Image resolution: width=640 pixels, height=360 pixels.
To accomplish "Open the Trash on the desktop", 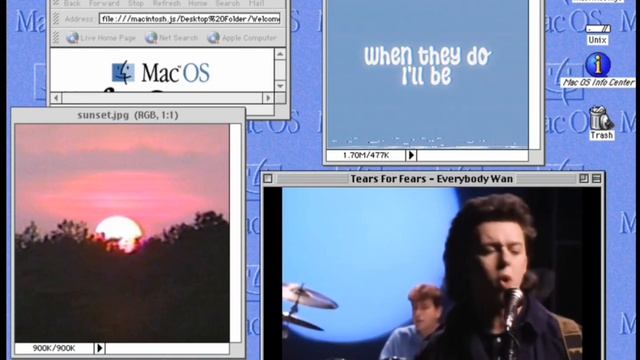I will click(x=601, y=123).
